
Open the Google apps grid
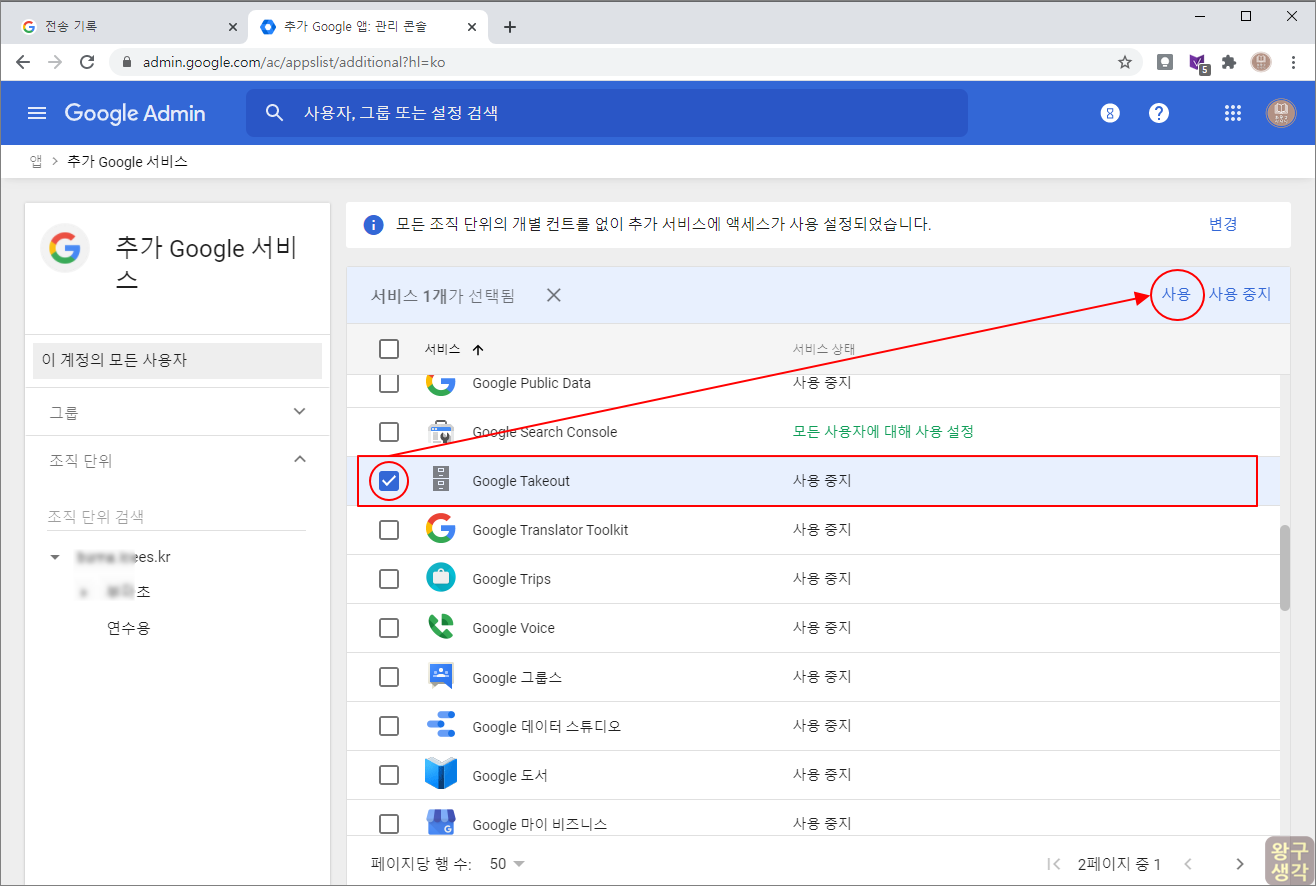[x=1233, y=113]
